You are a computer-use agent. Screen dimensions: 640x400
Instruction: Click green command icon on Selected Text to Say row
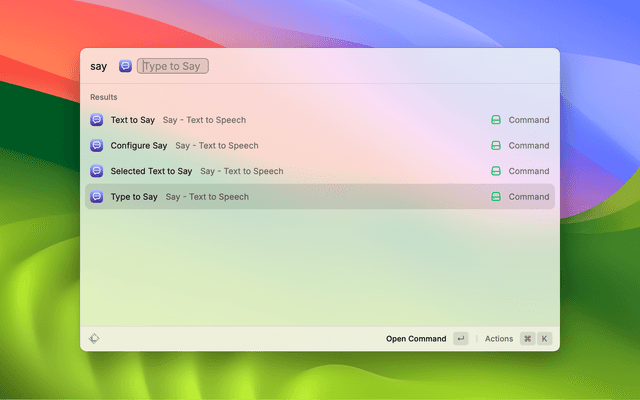coord(495,171)
